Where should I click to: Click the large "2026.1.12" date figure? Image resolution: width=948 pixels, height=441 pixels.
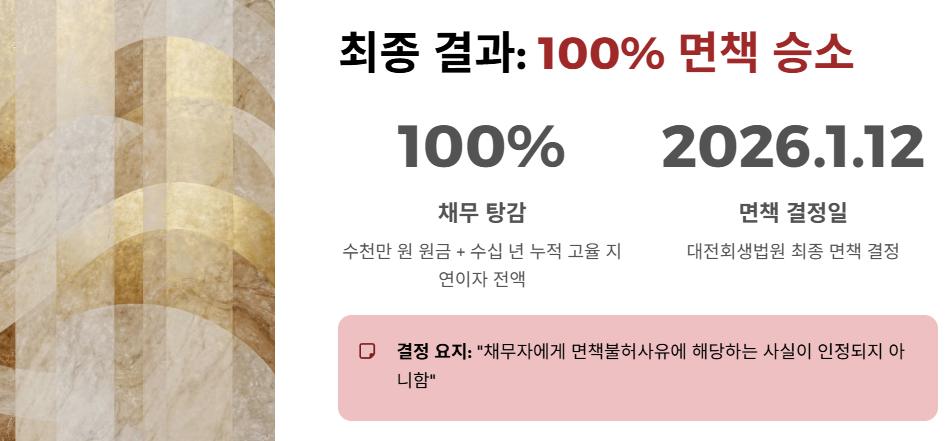click(793, 147)
